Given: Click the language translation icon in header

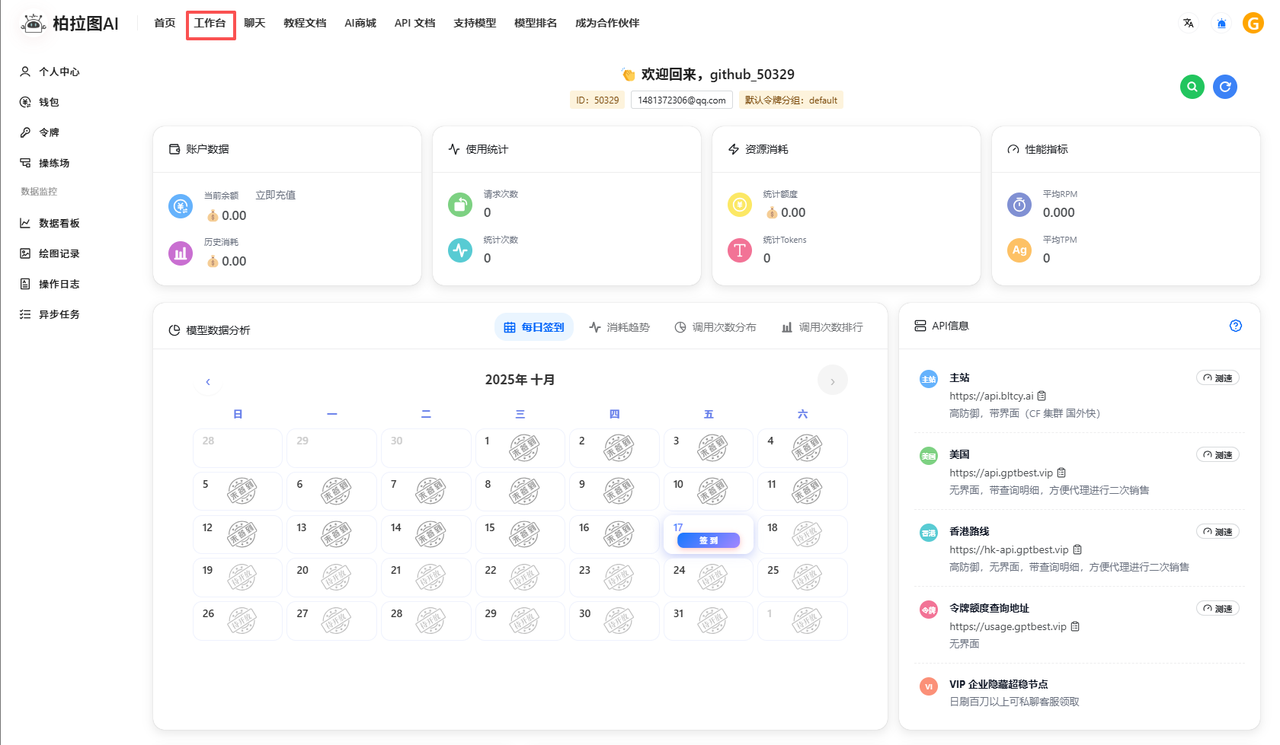Looking at the screenshot, I should [1188, 23].
